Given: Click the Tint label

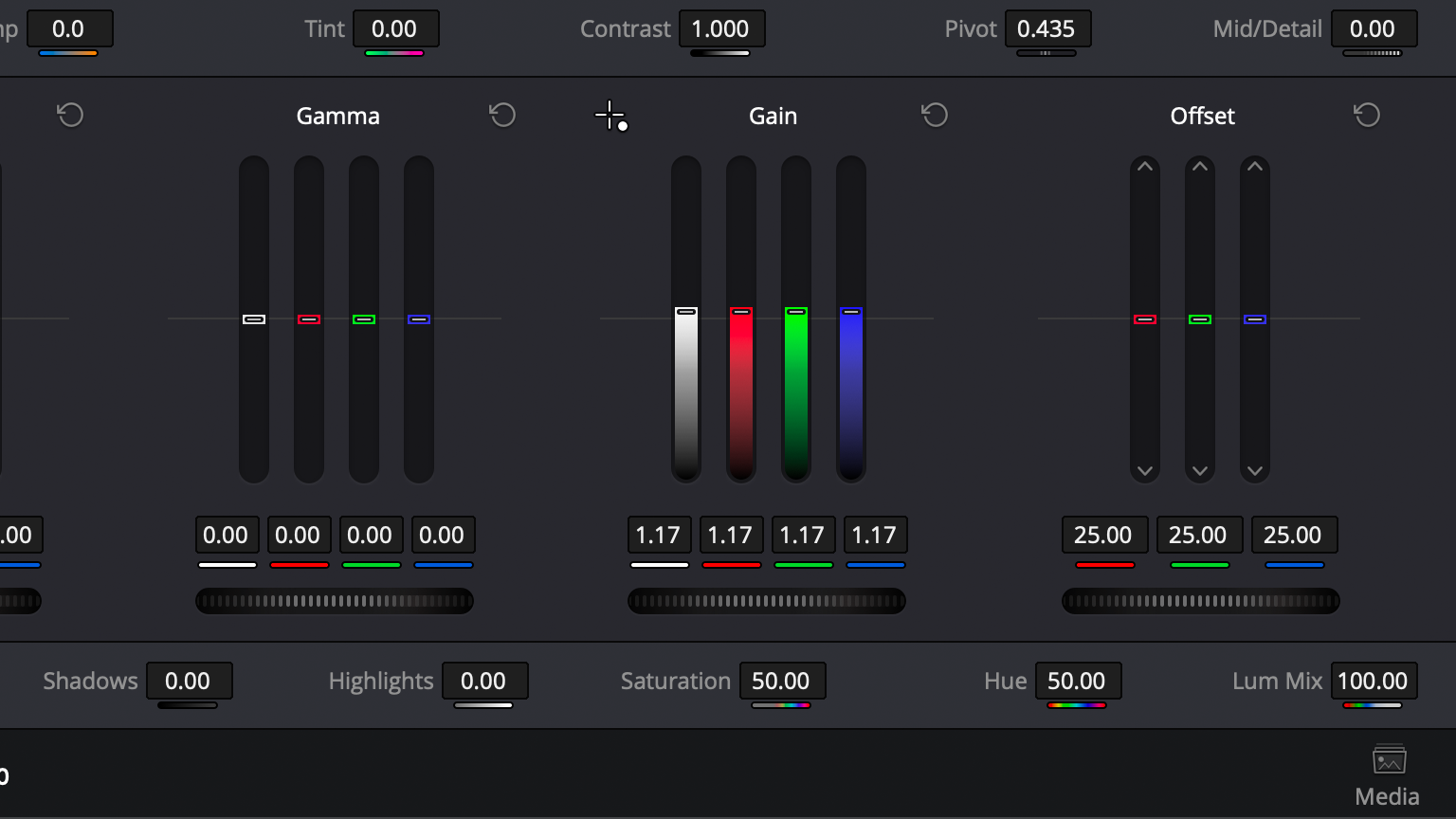Looking at the screenshot, I should tap(324, 29).
